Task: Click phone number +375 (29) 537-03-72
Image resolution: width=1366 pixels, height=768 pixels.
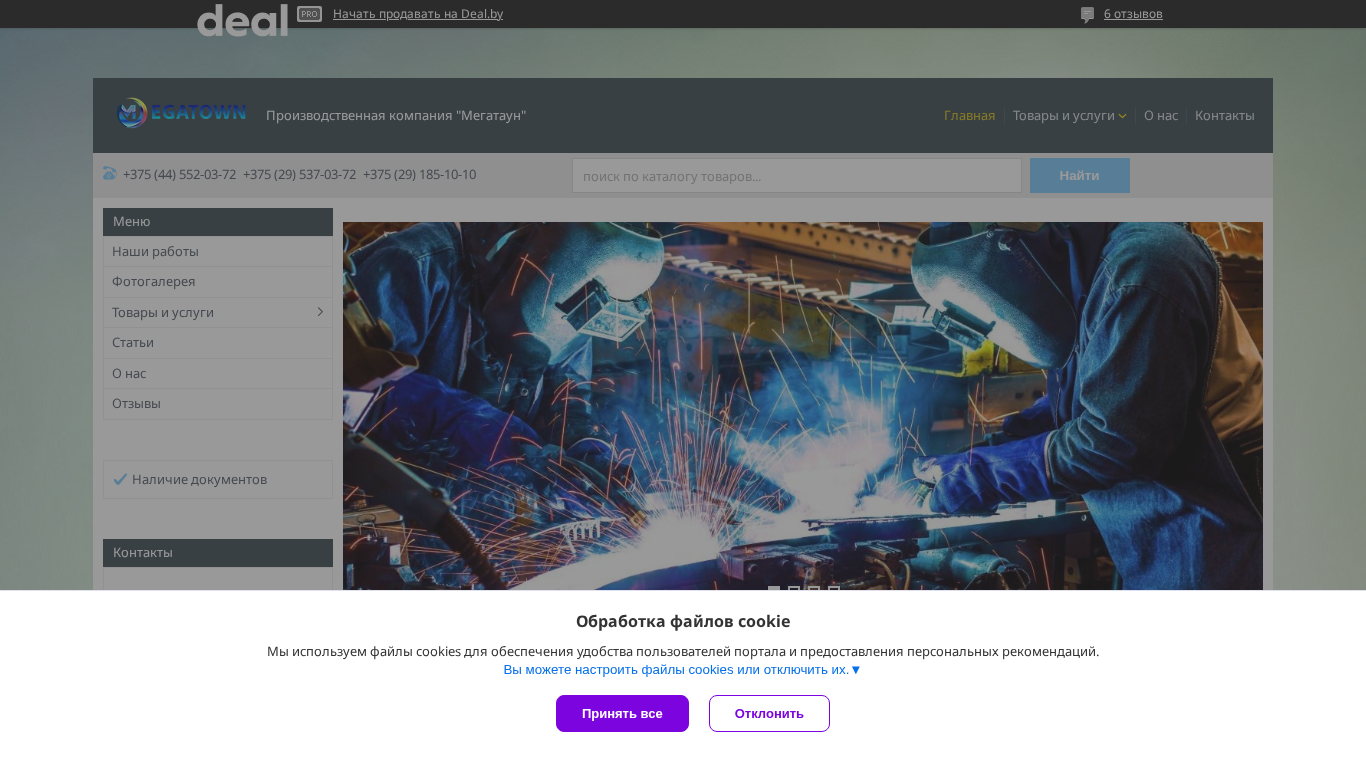Action: (x=299, y=174)
